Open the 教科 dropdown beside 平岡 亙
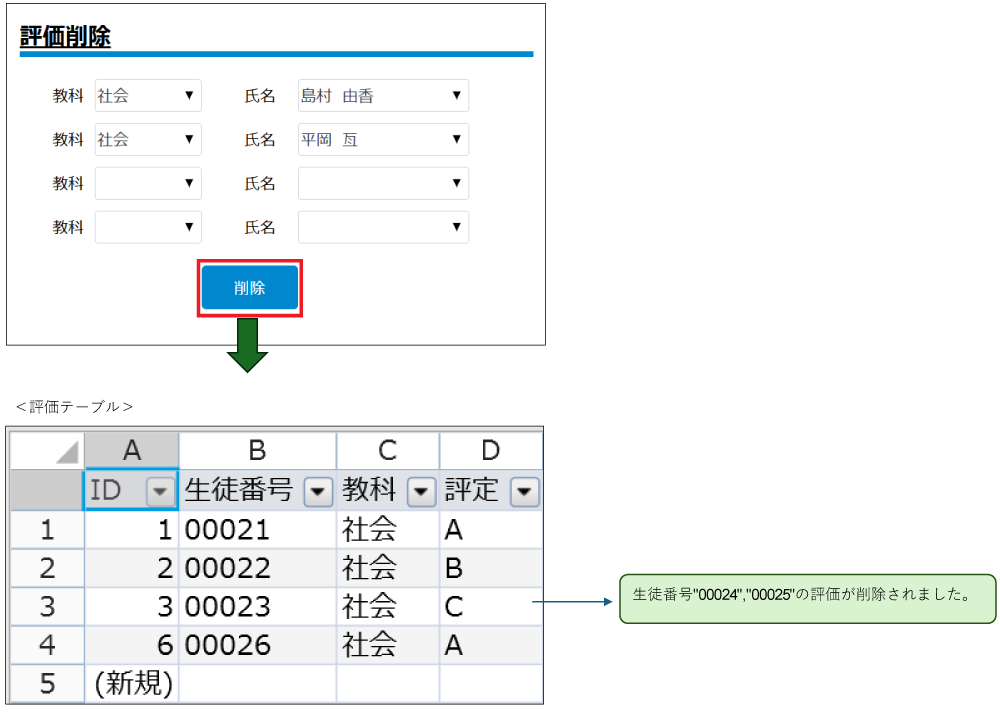 (x=148, y=140)
